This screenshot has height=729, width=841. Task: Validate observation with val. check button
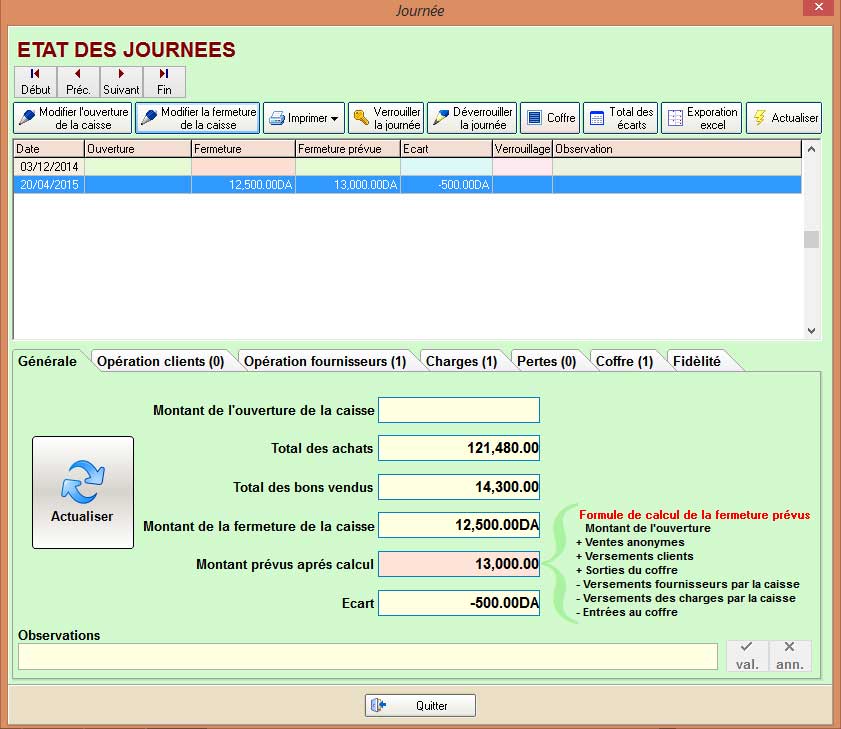[x=747, y=656]
